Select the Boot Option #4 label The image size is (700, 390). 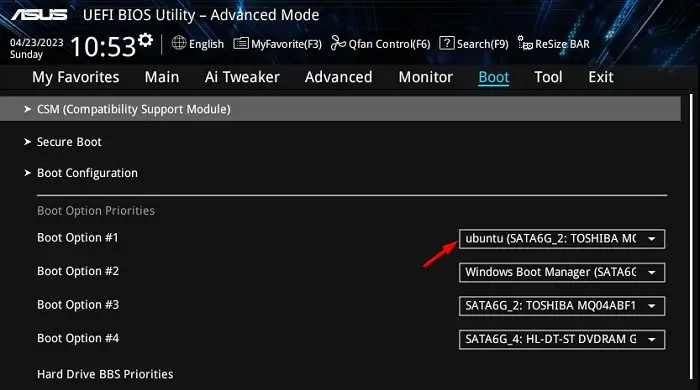78,338
